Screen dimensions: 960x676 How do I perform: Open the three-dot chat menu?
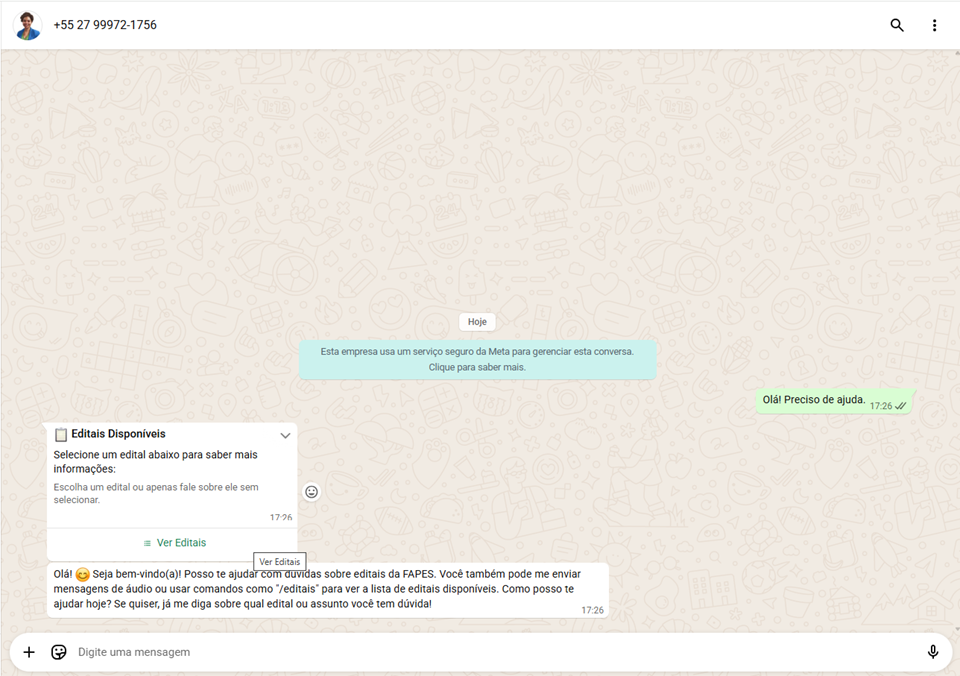(934, 25)
